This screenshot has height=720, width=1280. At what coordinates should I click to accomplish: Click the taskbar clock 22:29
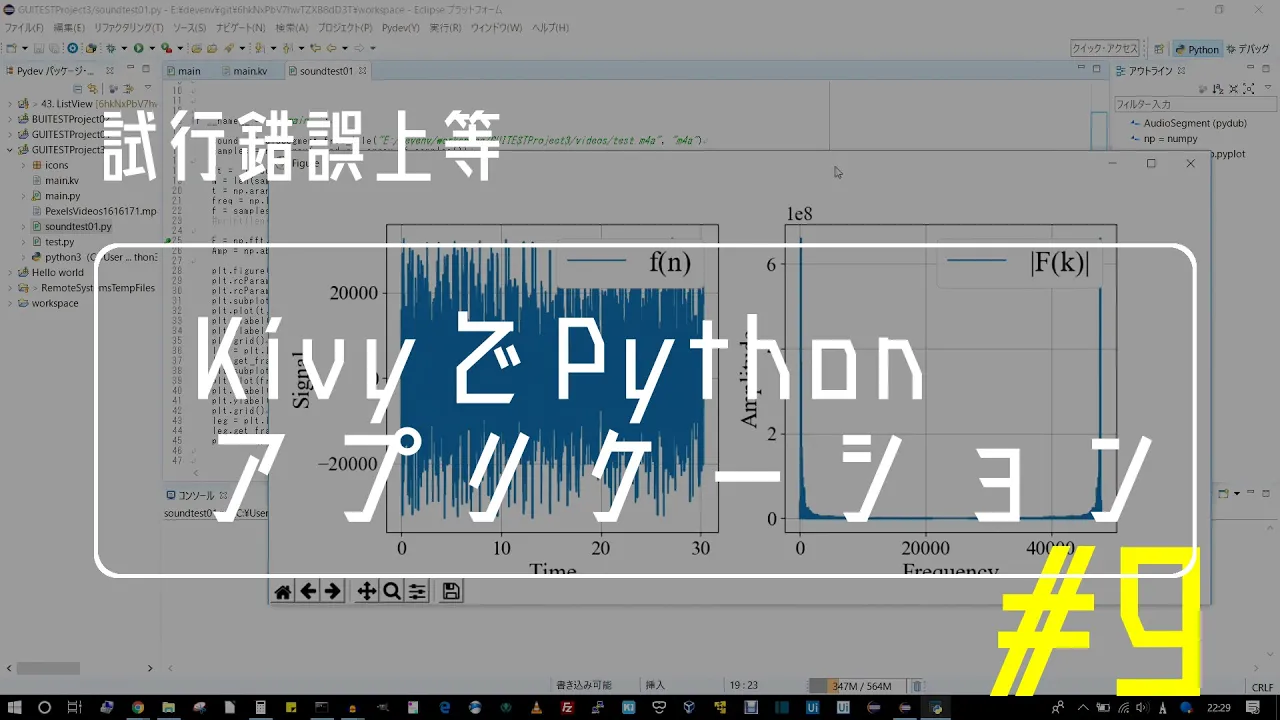pyautogui.click(x=1218, y=707)
